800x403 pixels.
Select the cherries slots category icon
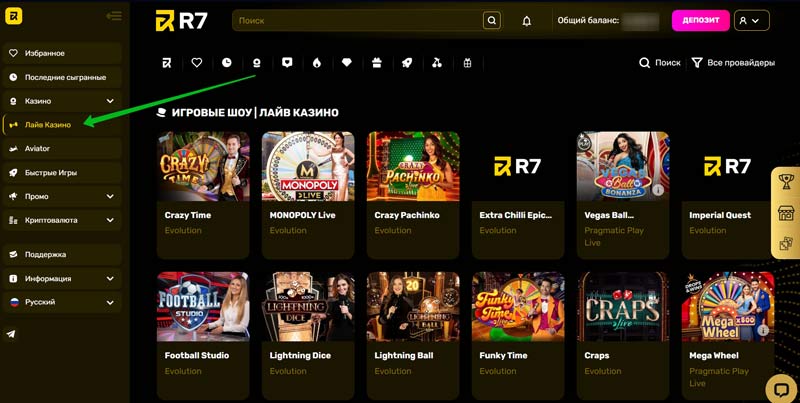tap(437, 63)
